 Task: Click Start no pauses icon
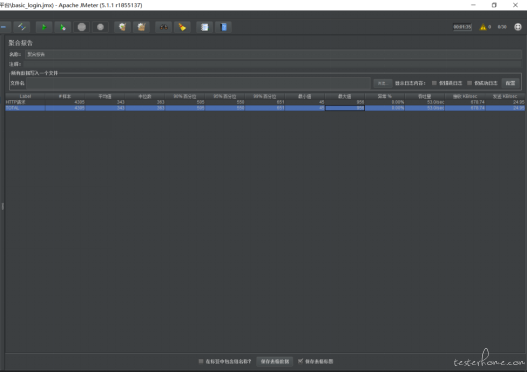click(63, 27)
